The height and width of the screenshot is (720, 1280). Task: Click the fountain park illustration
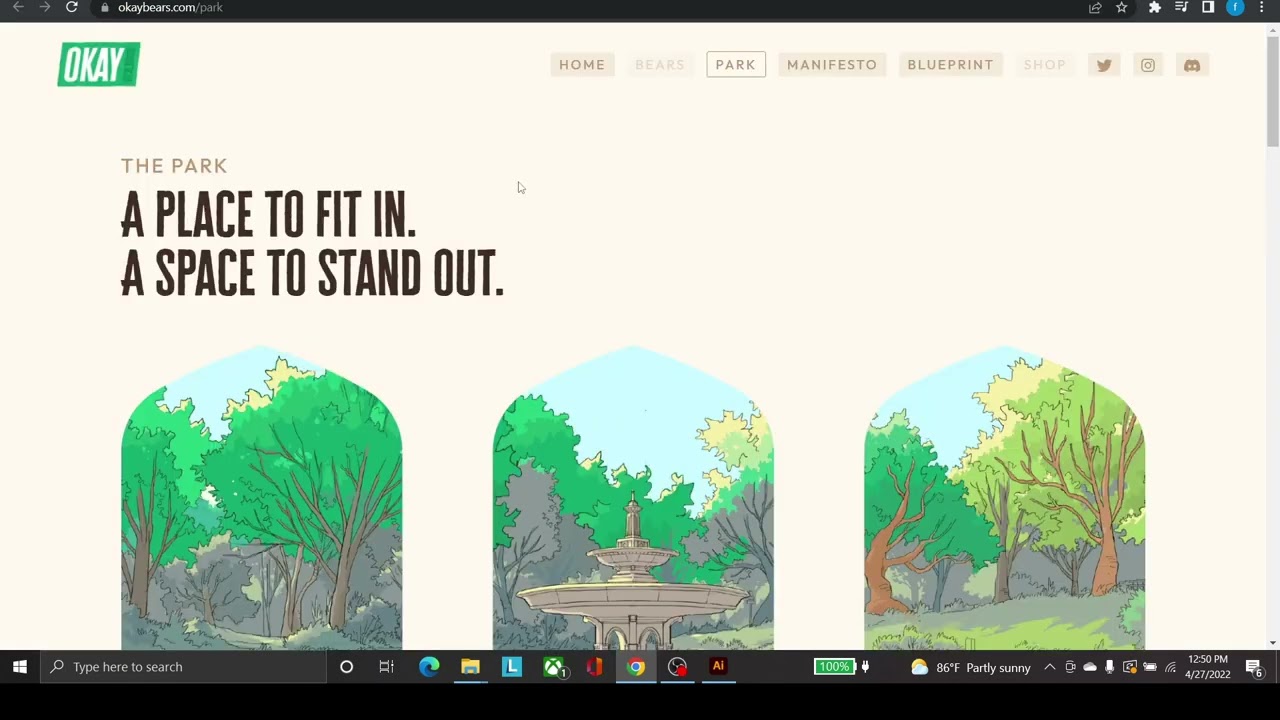click(x=633, y=498)
